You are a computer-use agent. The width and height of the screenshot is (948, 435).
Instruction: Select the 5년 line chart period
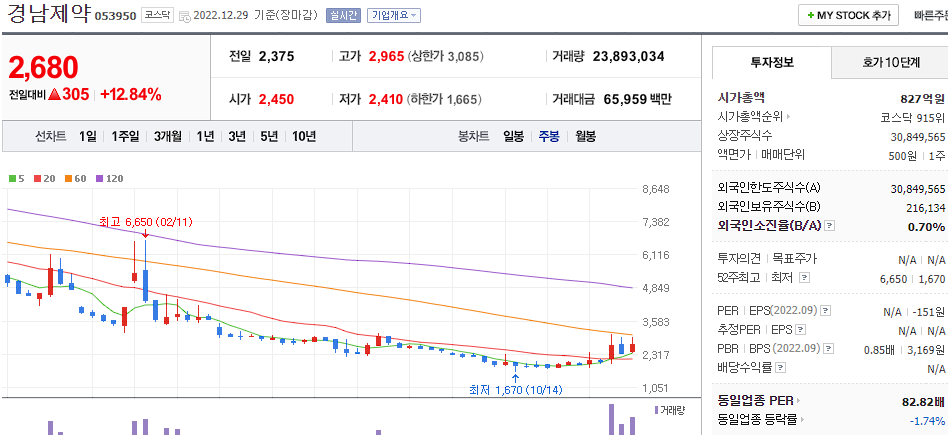269,137
